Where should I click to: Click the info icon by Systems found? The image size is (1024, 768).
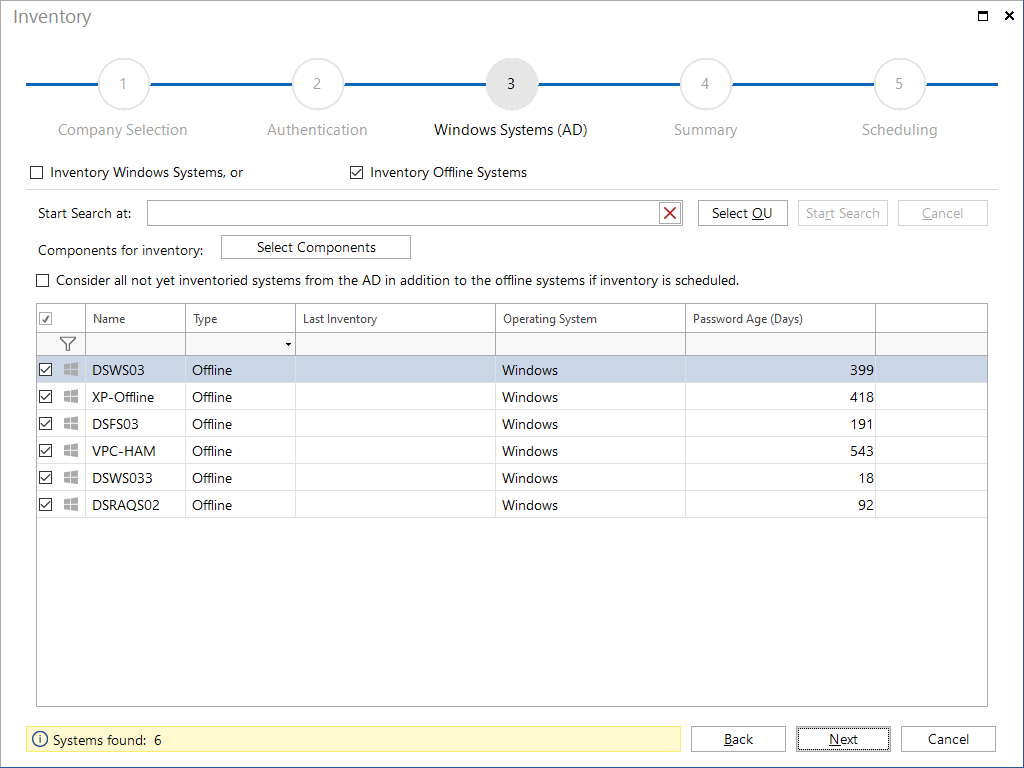pyautogui.click(x=40, y=739)
